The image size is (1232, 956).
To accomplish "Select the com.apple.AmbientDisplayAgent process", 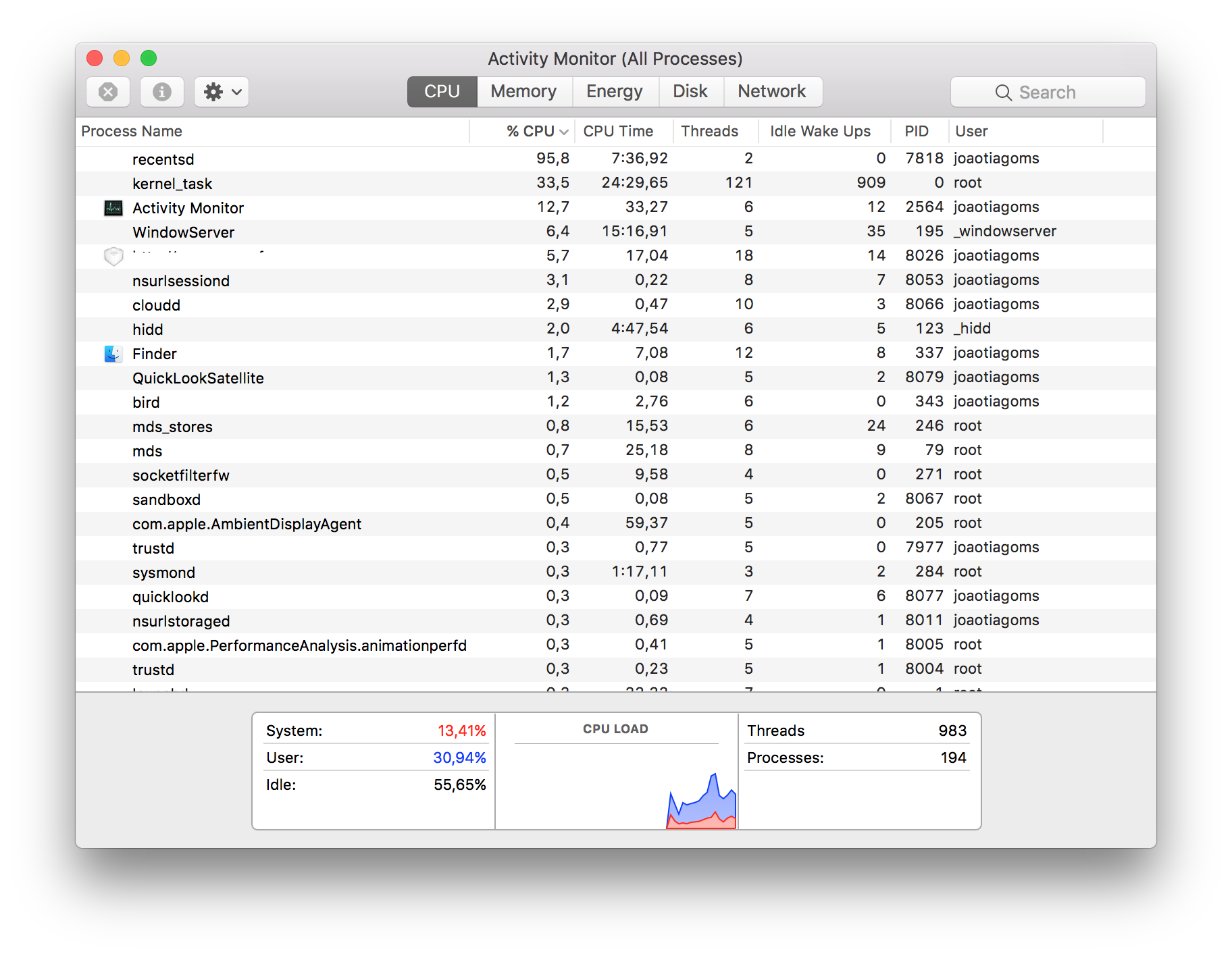I will [x=247, y=524].
